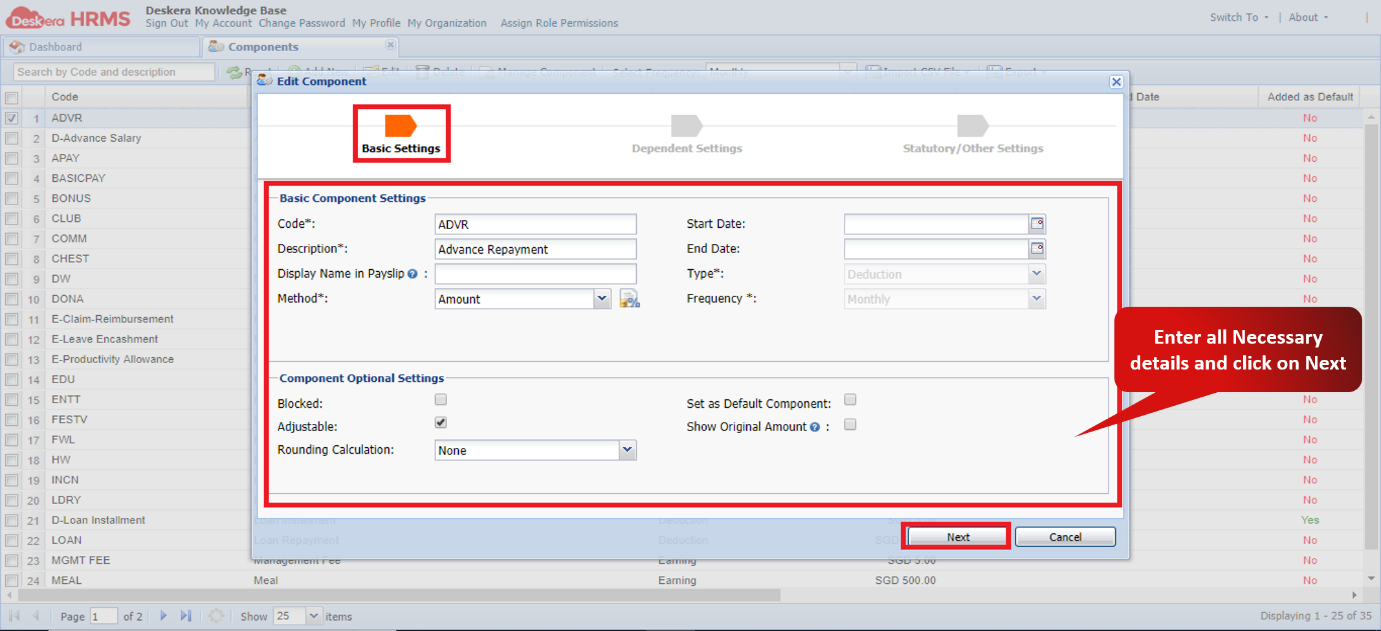Select the Statutory/Other Settings step arrow

972,125
